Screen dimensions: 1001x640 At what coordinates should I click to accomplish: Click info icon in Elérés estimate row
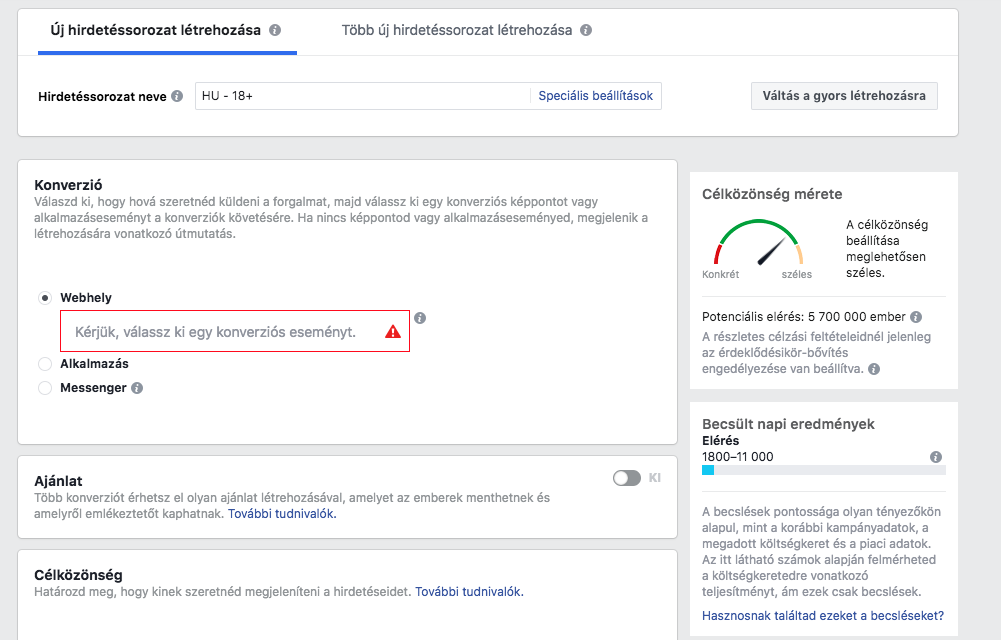[936, 457]
